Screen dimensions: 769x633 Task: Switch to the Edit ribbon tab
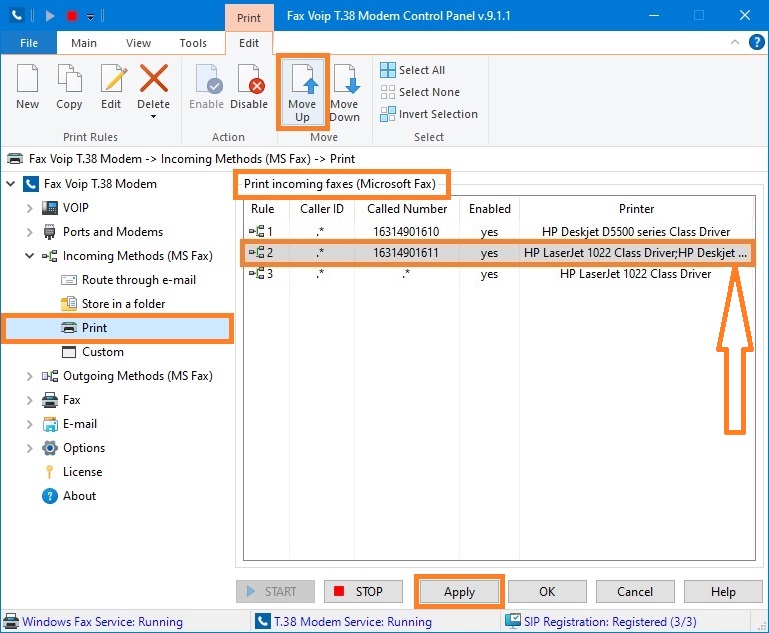[249, 43]
